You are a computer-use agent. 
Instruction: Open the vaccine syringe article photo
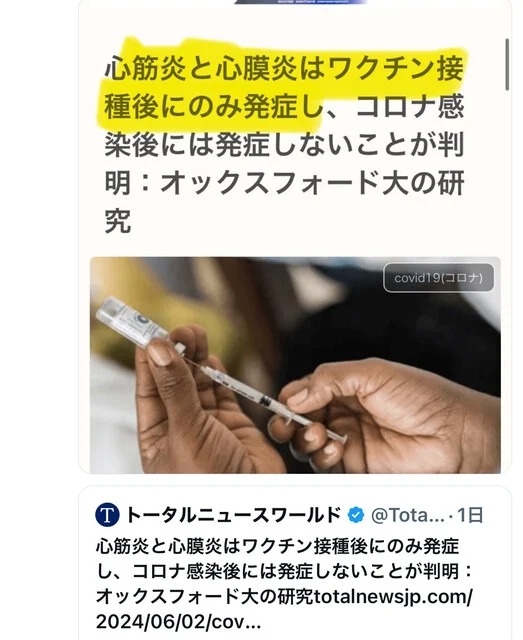tap(295, 365)
